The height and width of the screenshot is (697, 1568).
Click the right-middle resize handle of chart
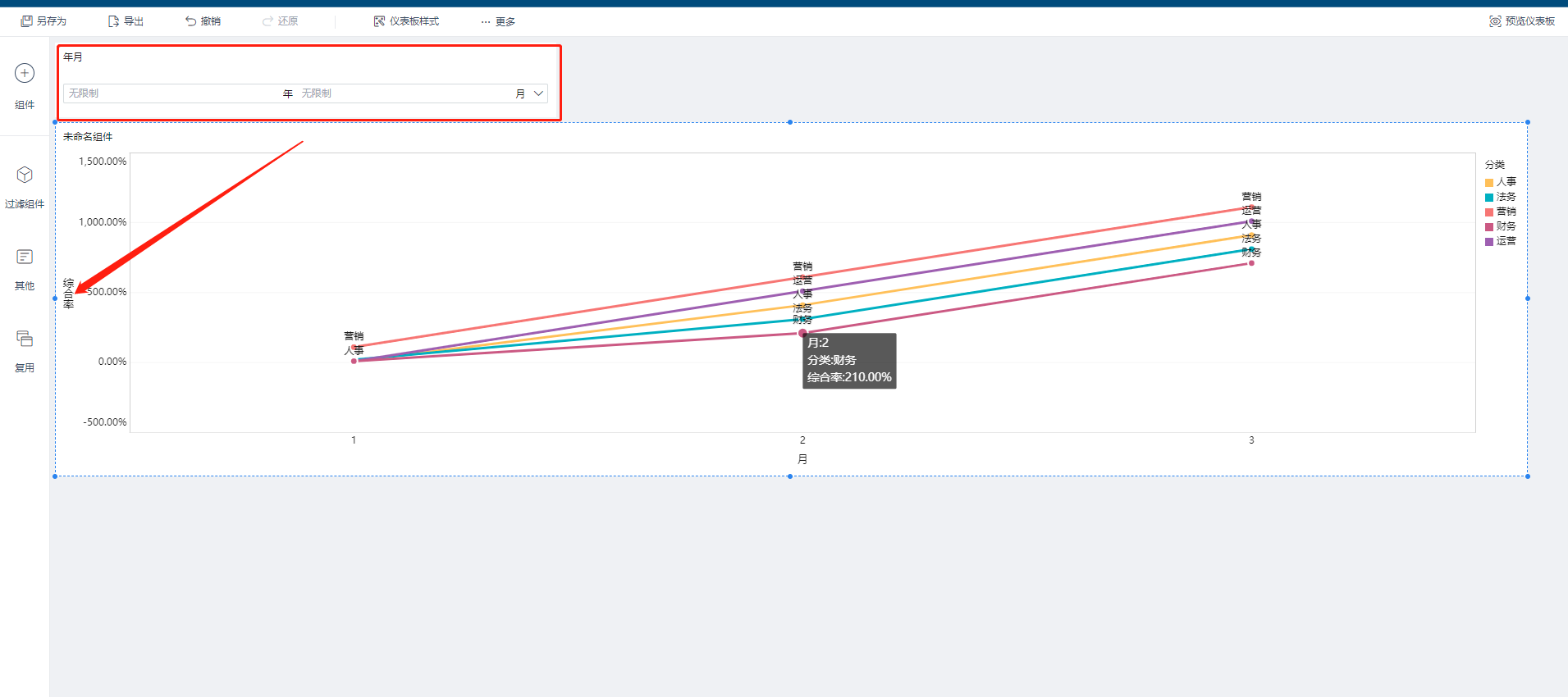[x=1528, y=298]
